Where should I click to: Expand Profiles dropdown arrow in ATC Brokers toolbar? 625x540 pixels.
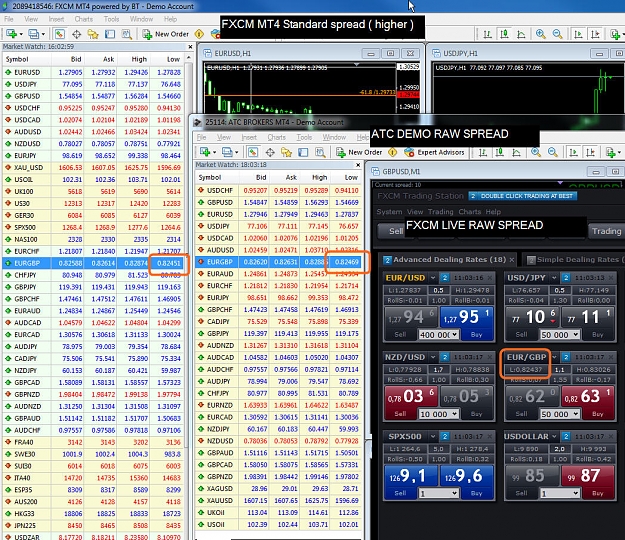click(x=236, y=152)
